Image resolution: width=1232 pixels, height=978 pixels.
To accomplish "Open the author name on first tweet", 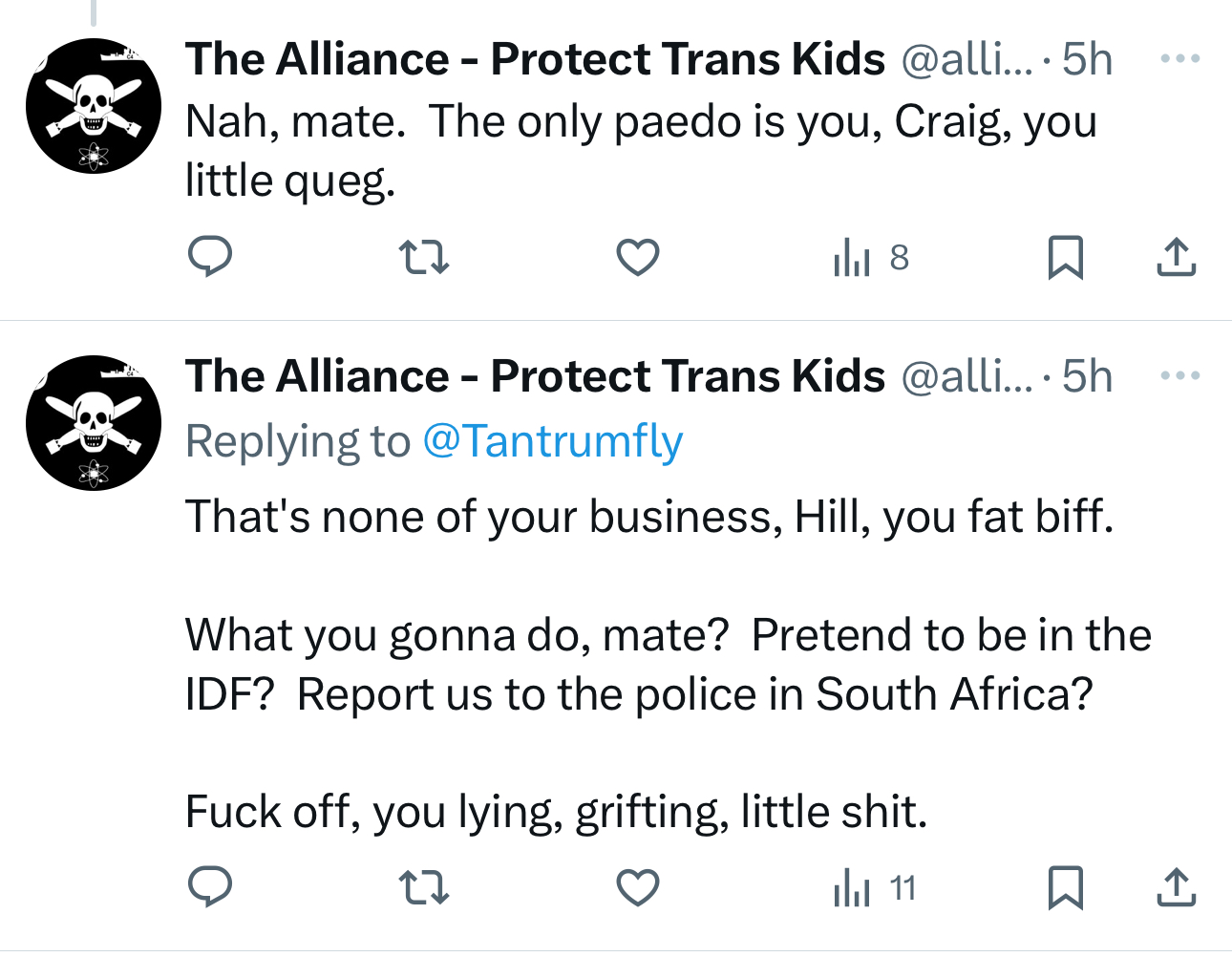I will click(535, 59).
